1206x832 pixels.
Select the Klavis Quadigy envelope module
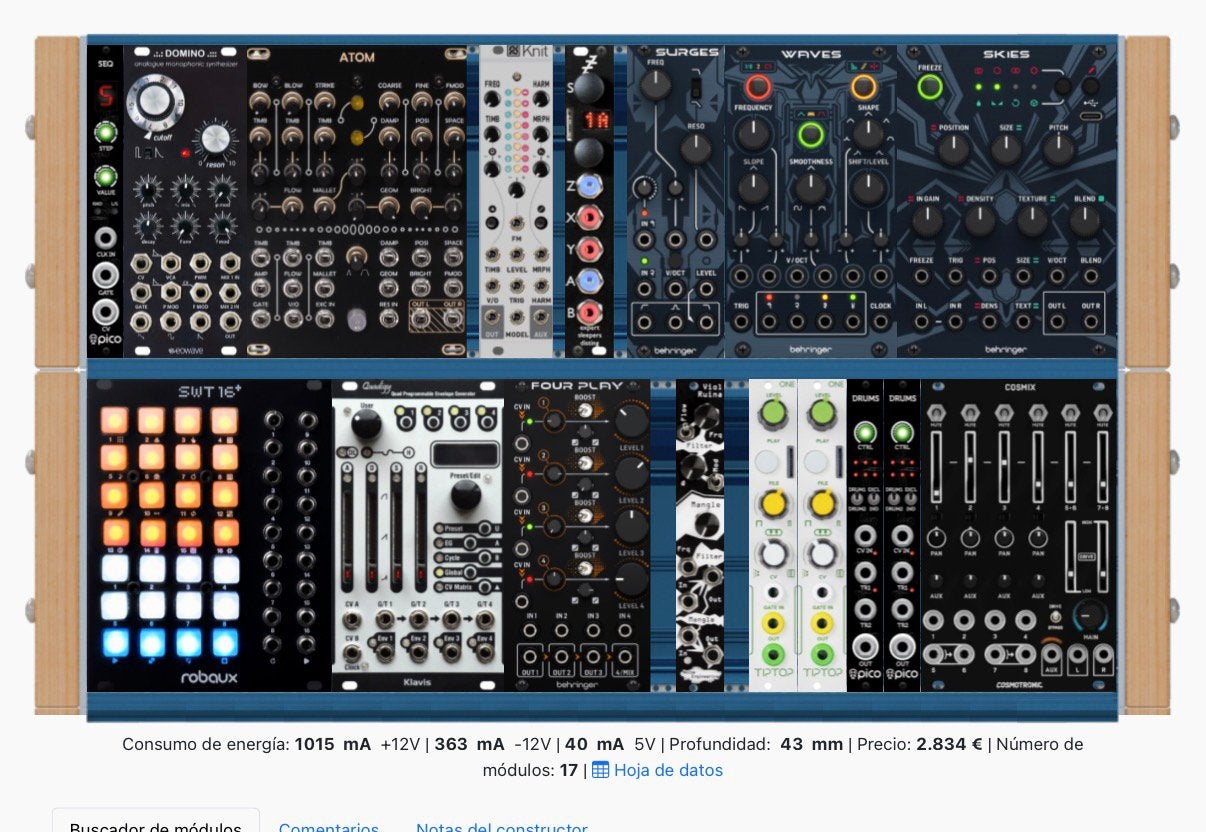[418, 535]
